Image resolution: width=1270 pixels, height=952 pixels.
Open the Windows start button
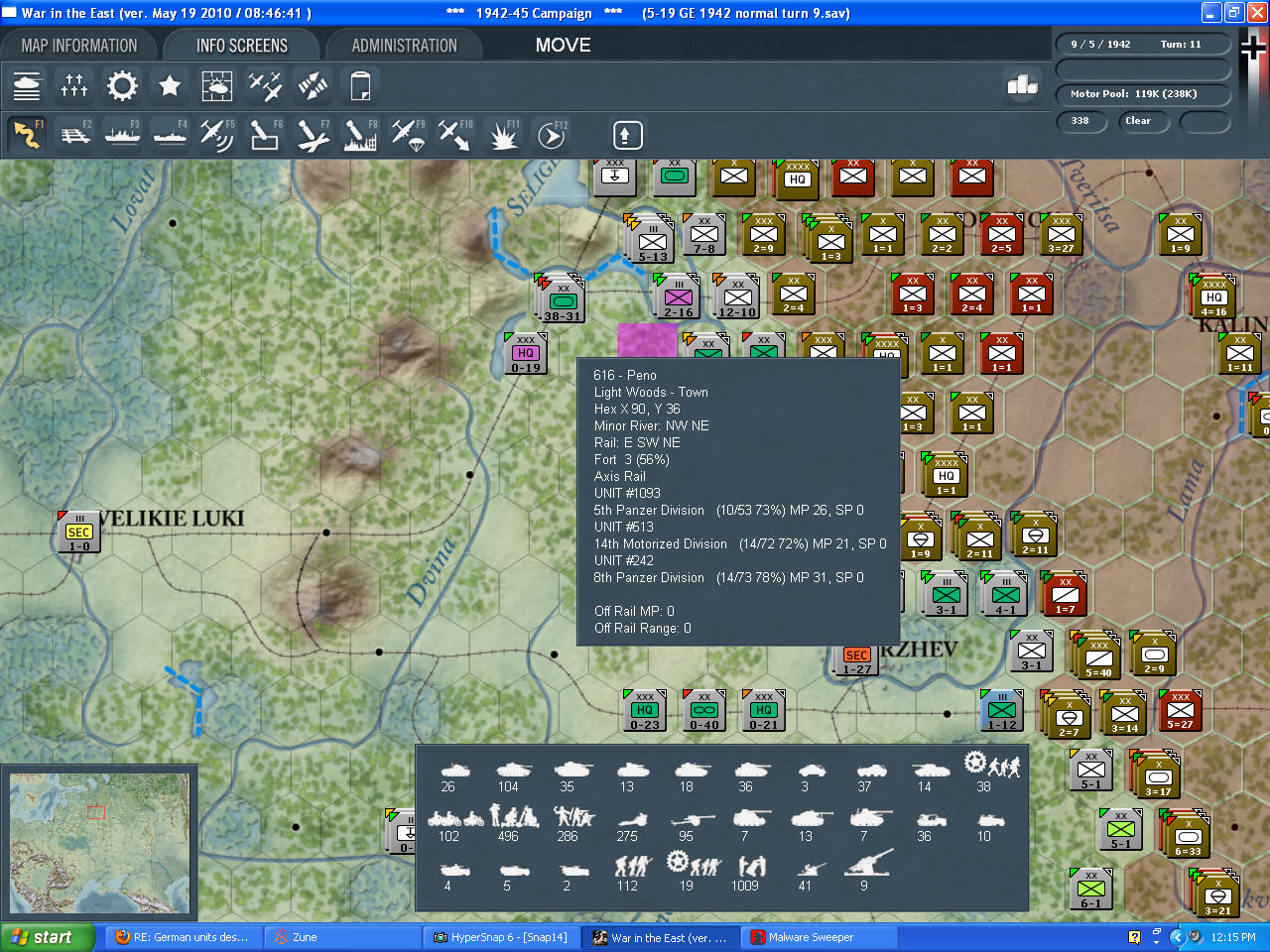click(49, 937)
